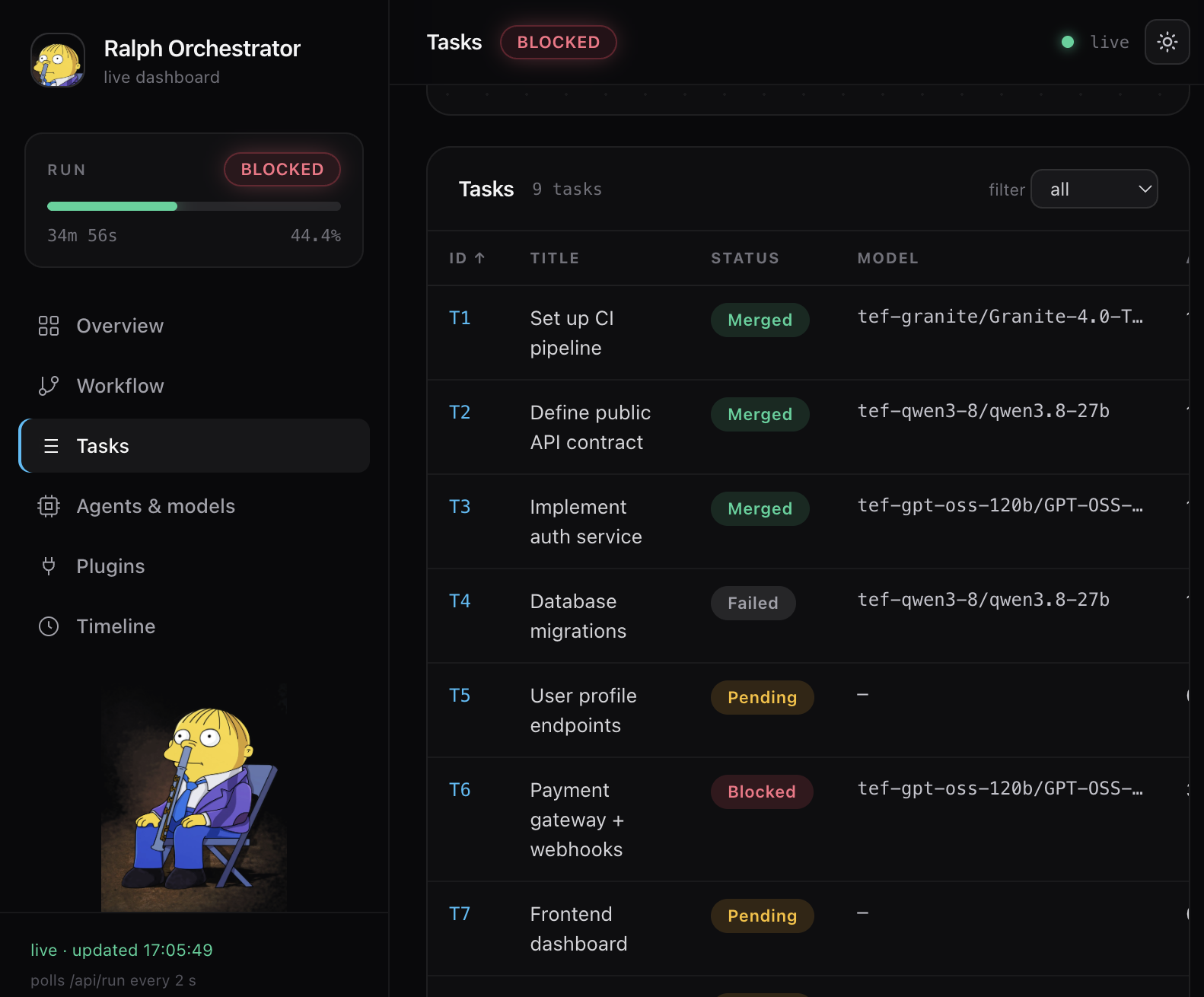Open task T4 link
The image size is (1204, 997).
coord(460,601)
